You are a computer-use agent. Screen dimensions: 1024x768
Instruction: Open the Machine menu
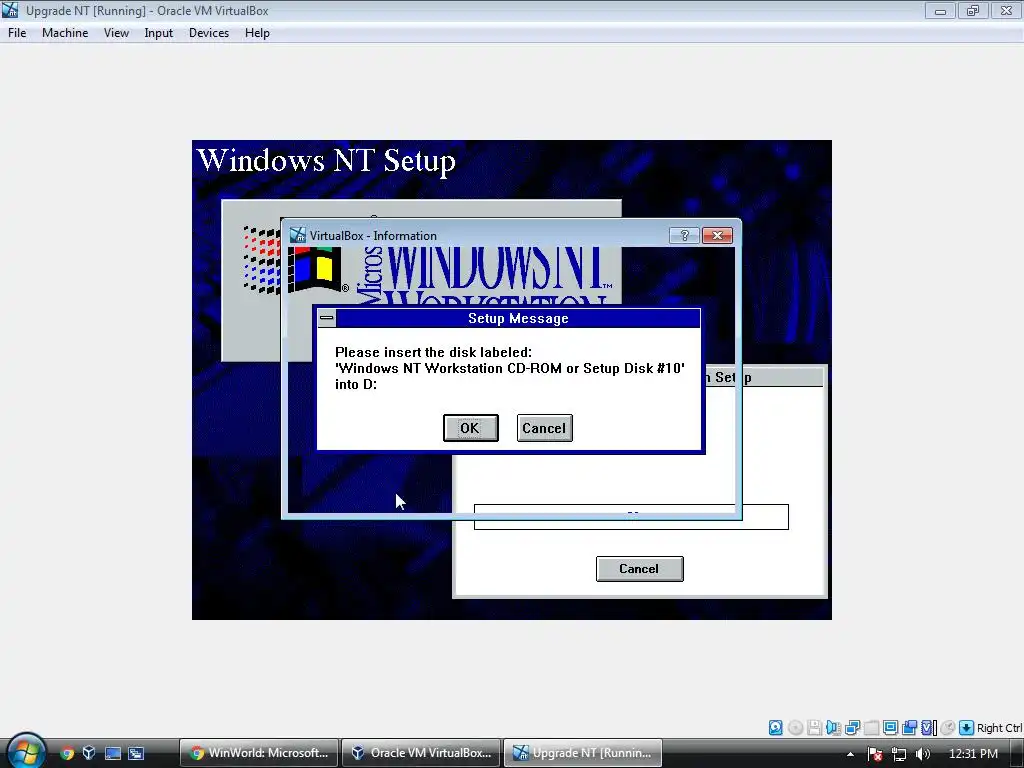(x=65, y=33)
